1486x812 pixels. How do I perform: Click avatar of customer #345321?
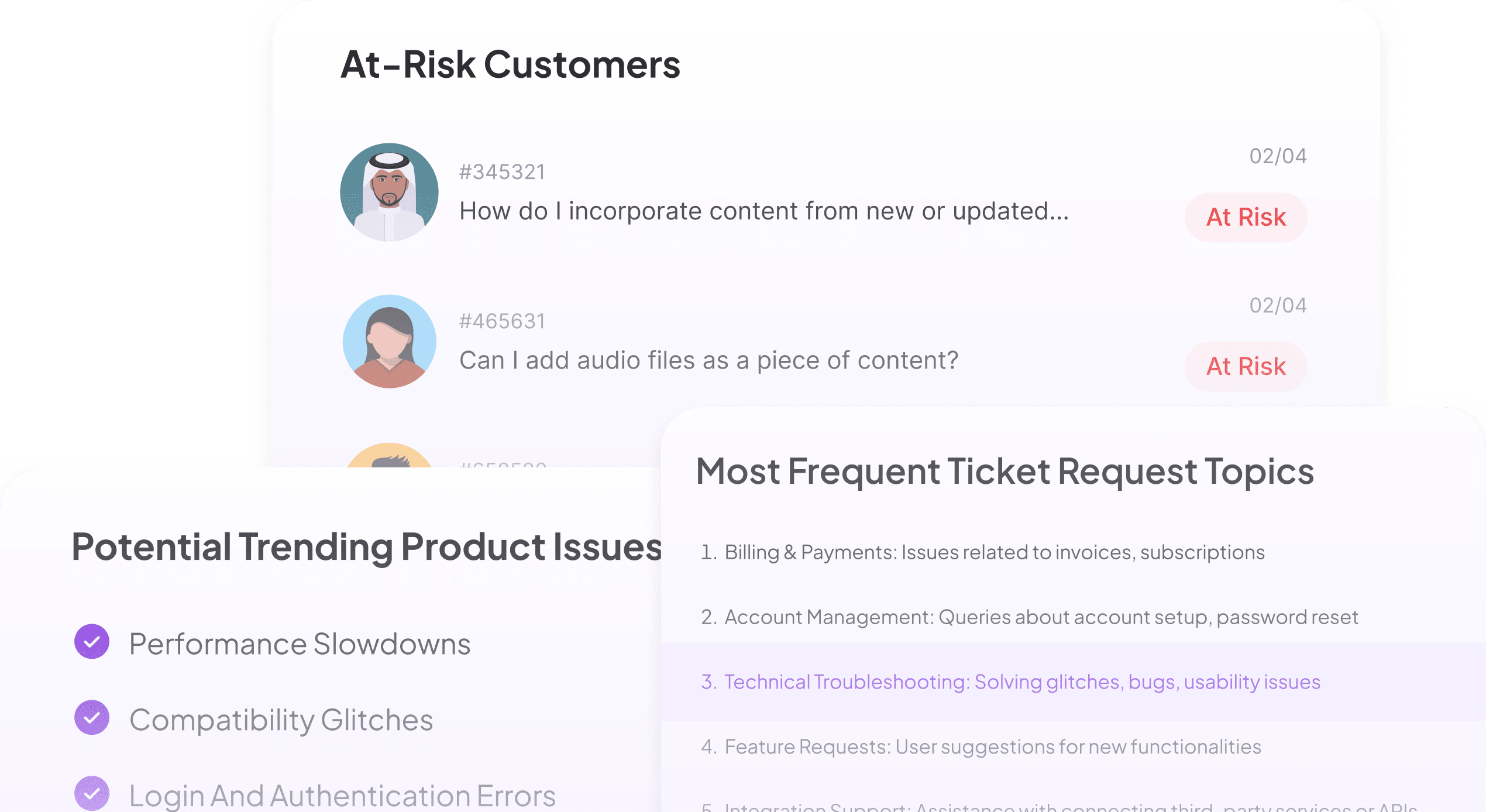point(389,192)
